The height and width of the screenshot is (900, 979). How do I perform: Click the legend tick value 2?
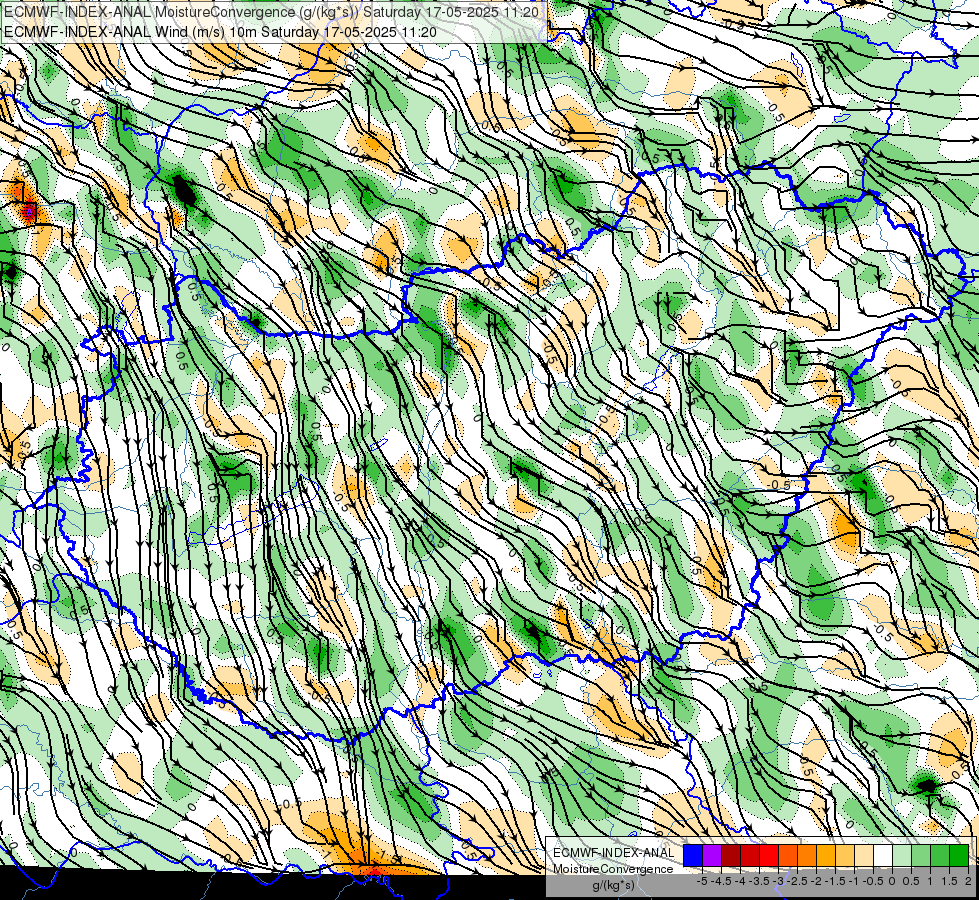click(x=968, y=881)
